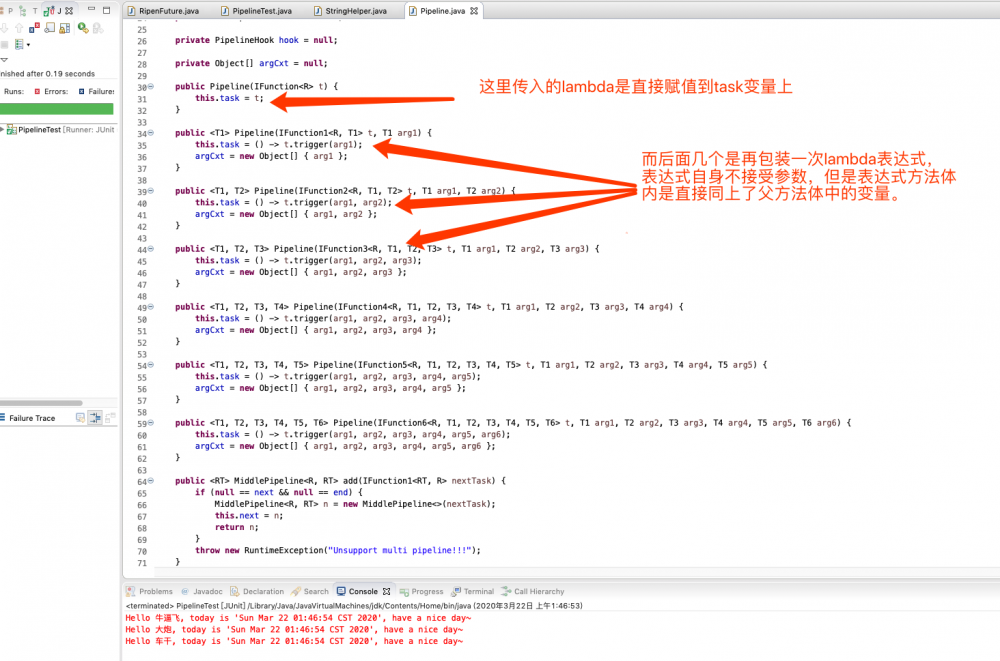The width and height of the screenshot is (1000, 661).
Task: Open the Declaration view tab
Action: [257, 591]
